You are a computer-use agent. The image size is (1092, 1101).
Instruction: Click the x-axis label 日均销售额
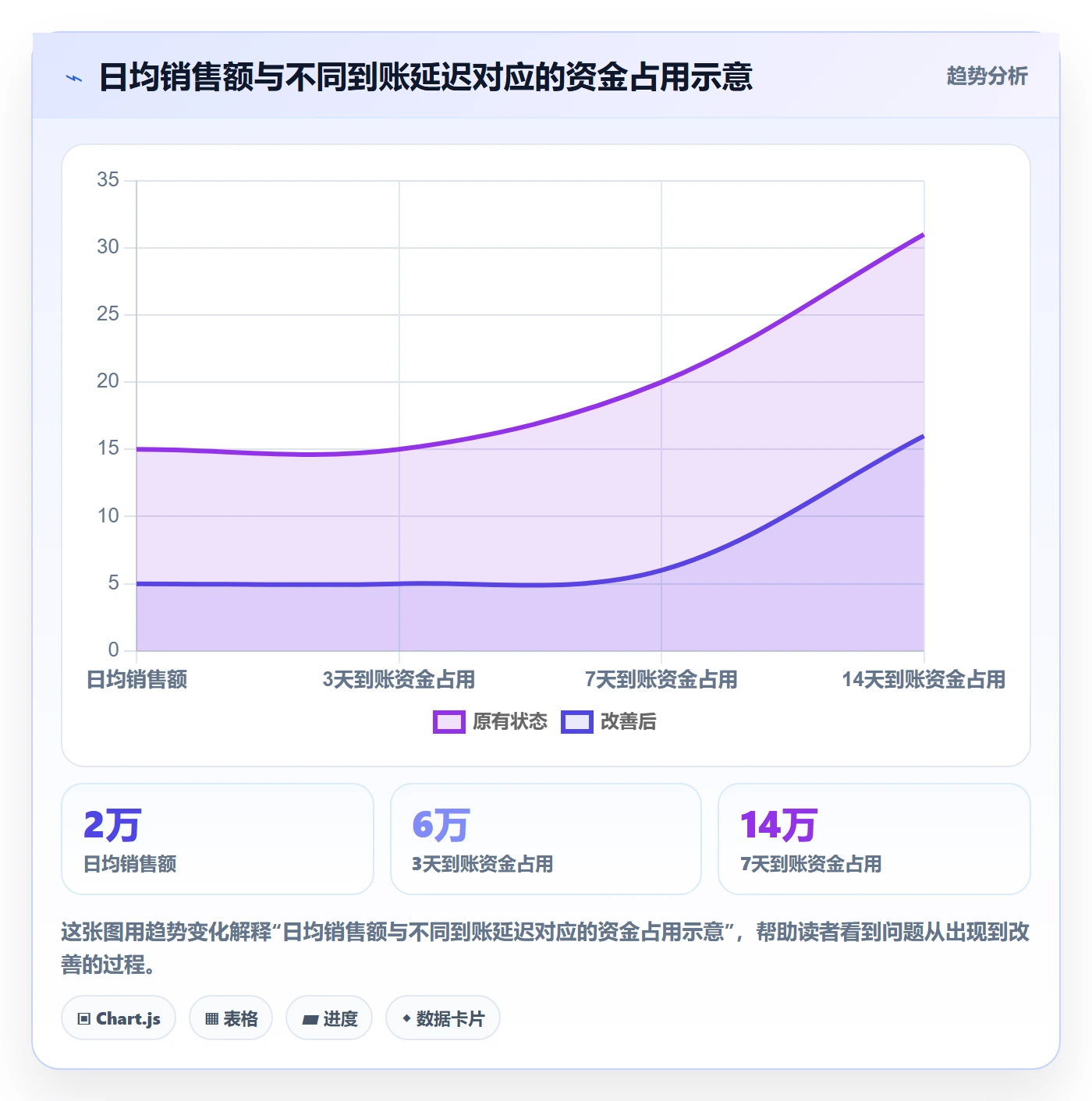tap(137, 680)
